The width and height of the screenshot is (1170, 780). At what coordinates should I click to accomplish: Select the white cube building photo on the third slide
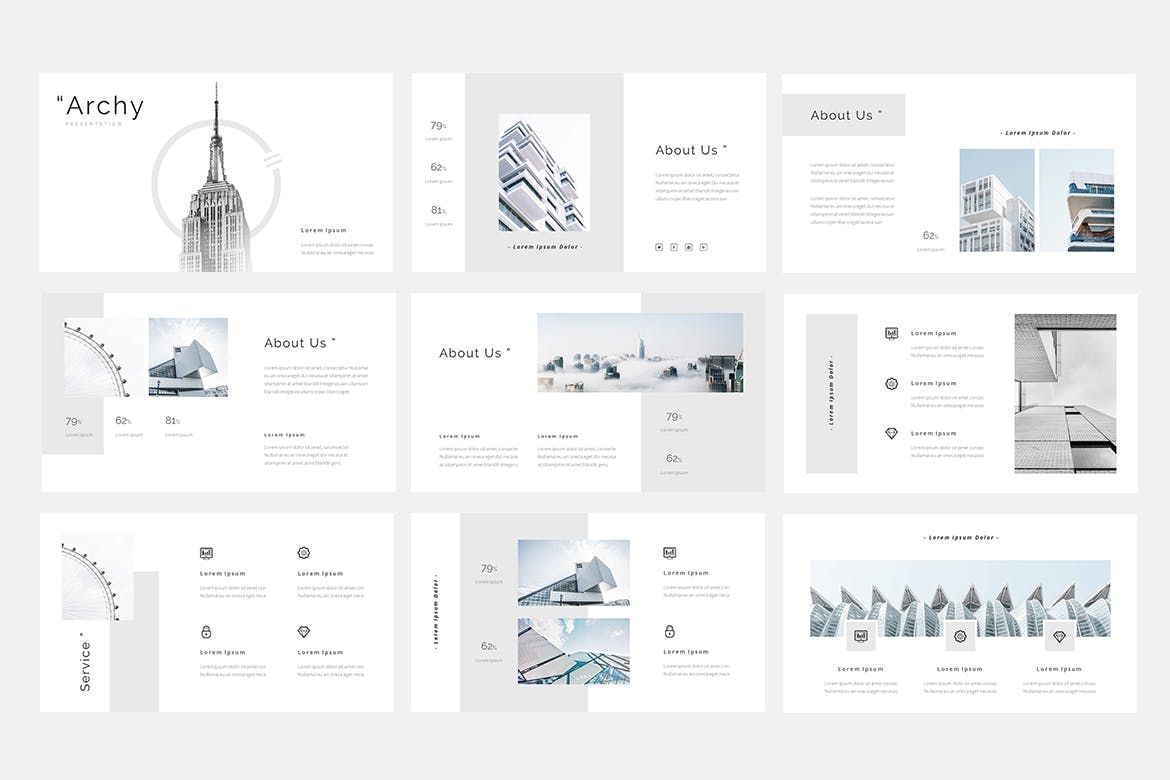tap(997, 200)
